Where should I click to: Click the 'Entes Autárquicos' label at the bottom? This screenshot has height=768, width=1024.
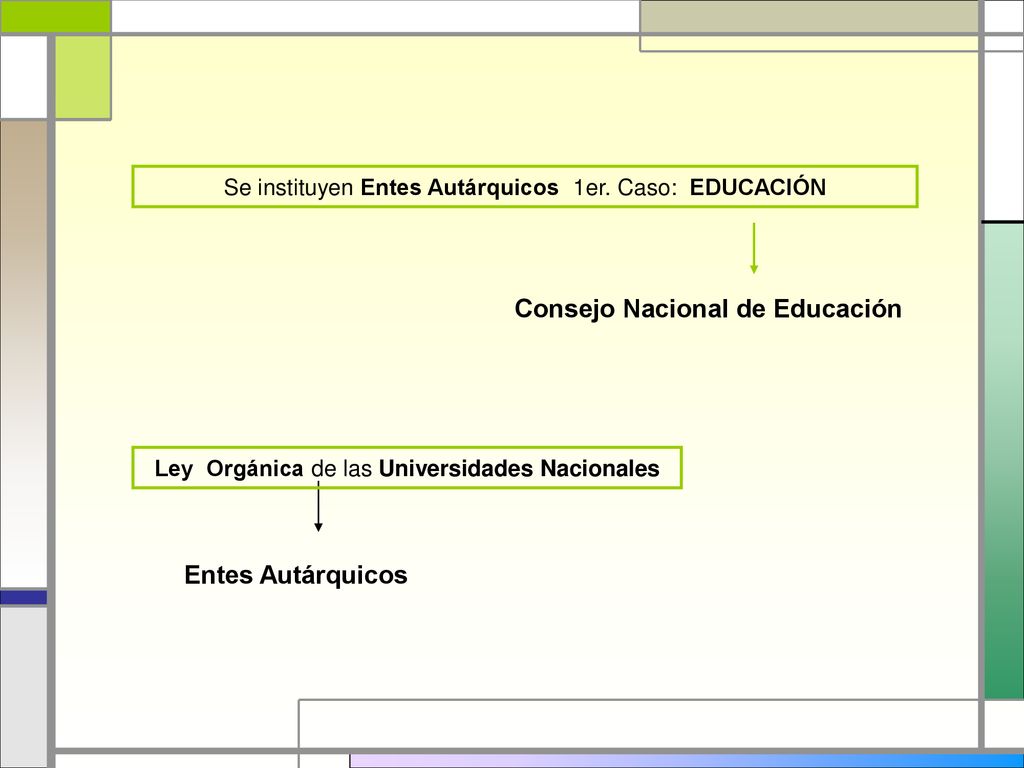click(x=296, y=575)
